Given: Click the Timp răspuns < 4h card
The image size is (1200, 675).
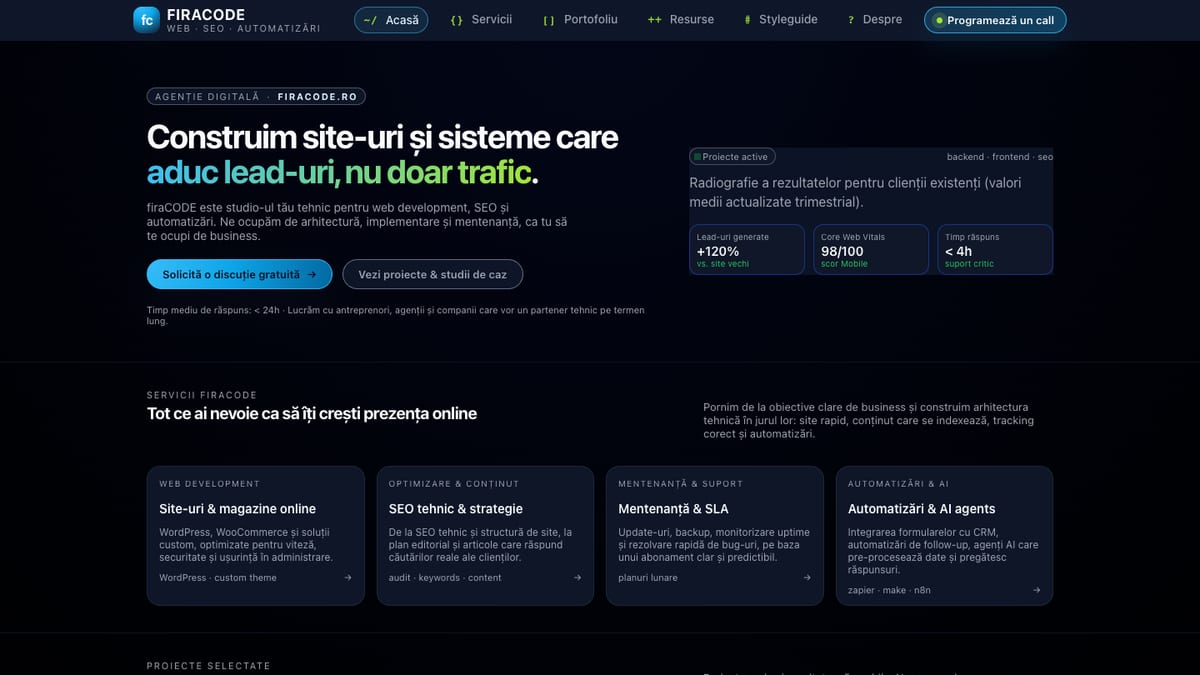Looking at the screenshot, I should coord(995,249).
